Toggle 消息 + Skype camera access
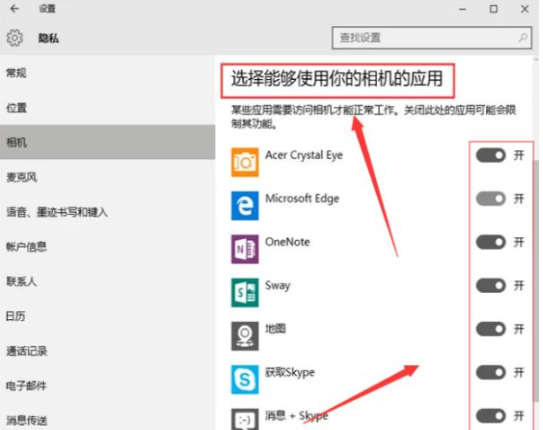 [491, 416]
